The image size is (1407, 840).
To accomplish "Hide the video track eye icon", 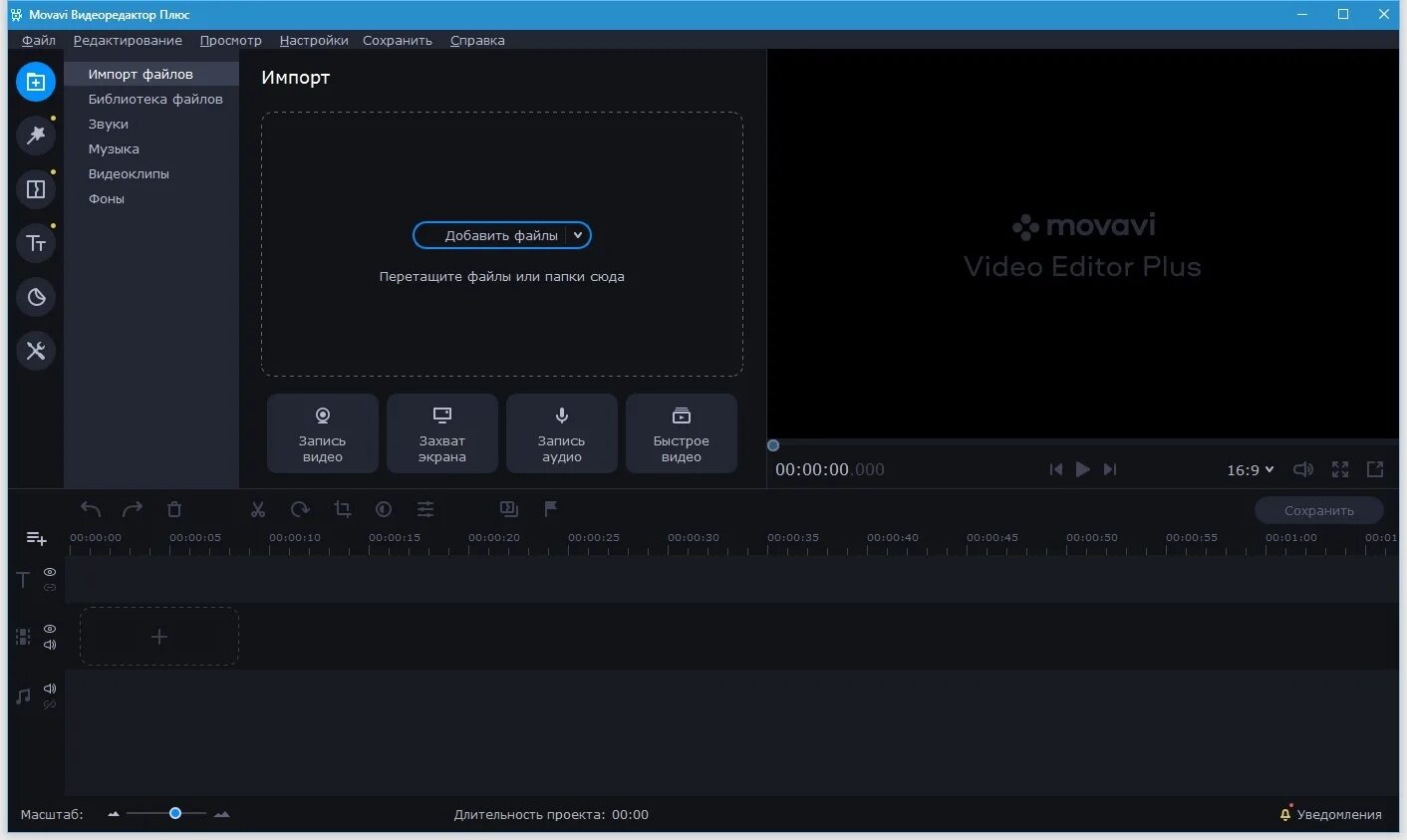I will pos(50,629).
